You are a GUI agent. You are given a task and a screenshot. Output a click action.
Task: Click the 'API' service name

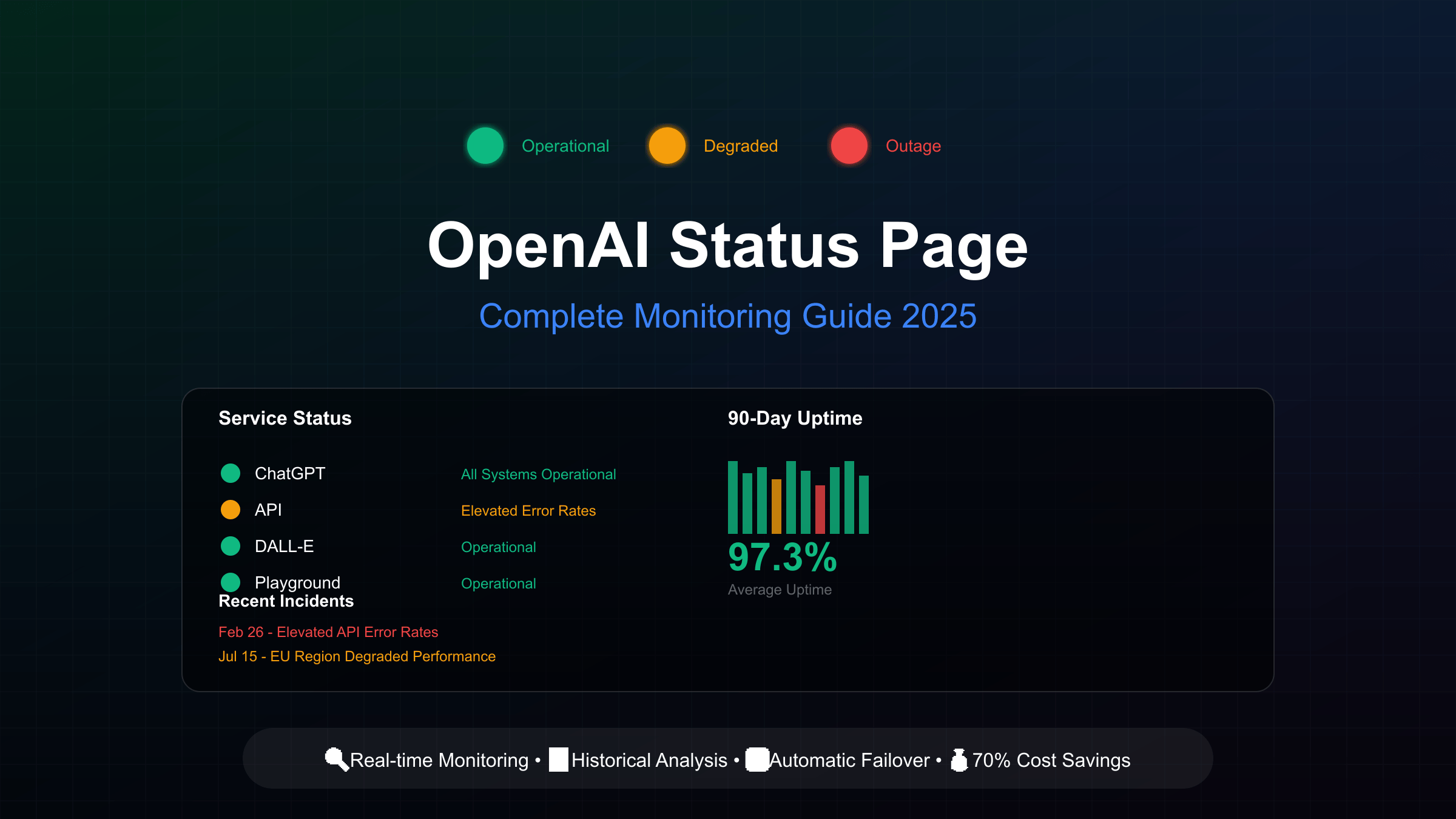pyautogui.click(x=268, y=510)
